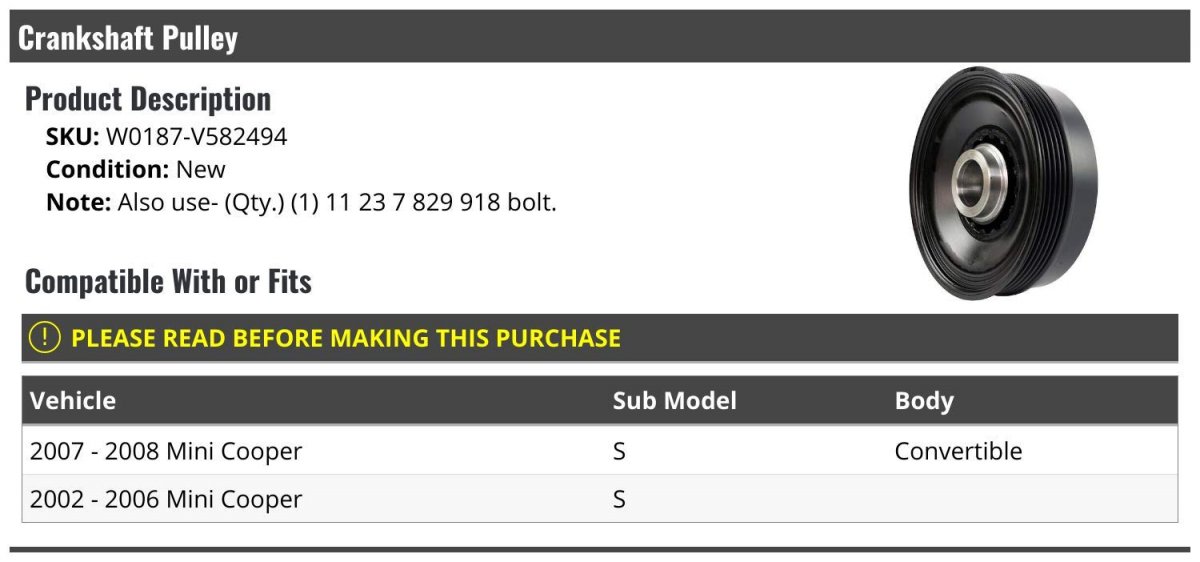Click the Compatible With or Fits heading

point(168,282)
